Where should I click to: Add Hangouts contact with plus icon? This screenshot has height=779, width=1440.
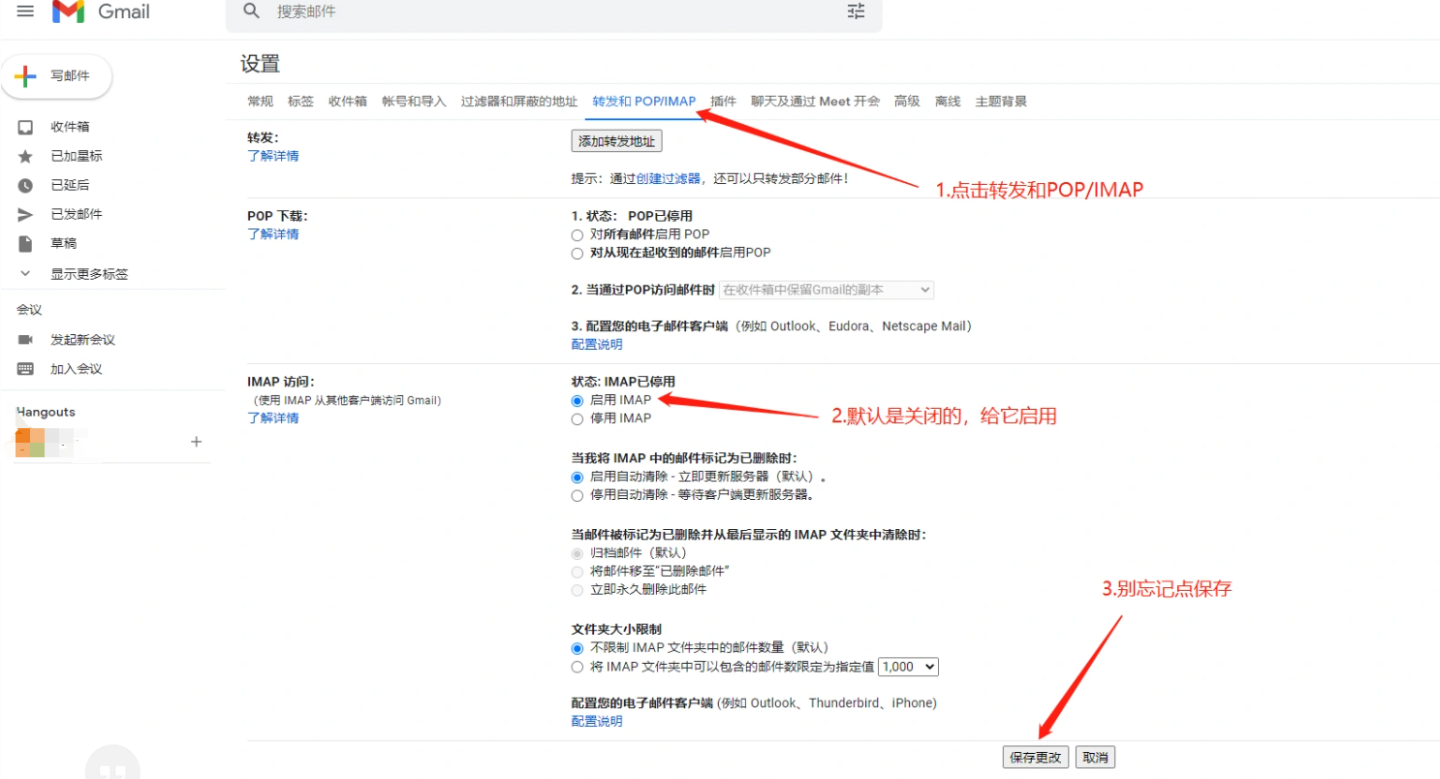point(196,442)
